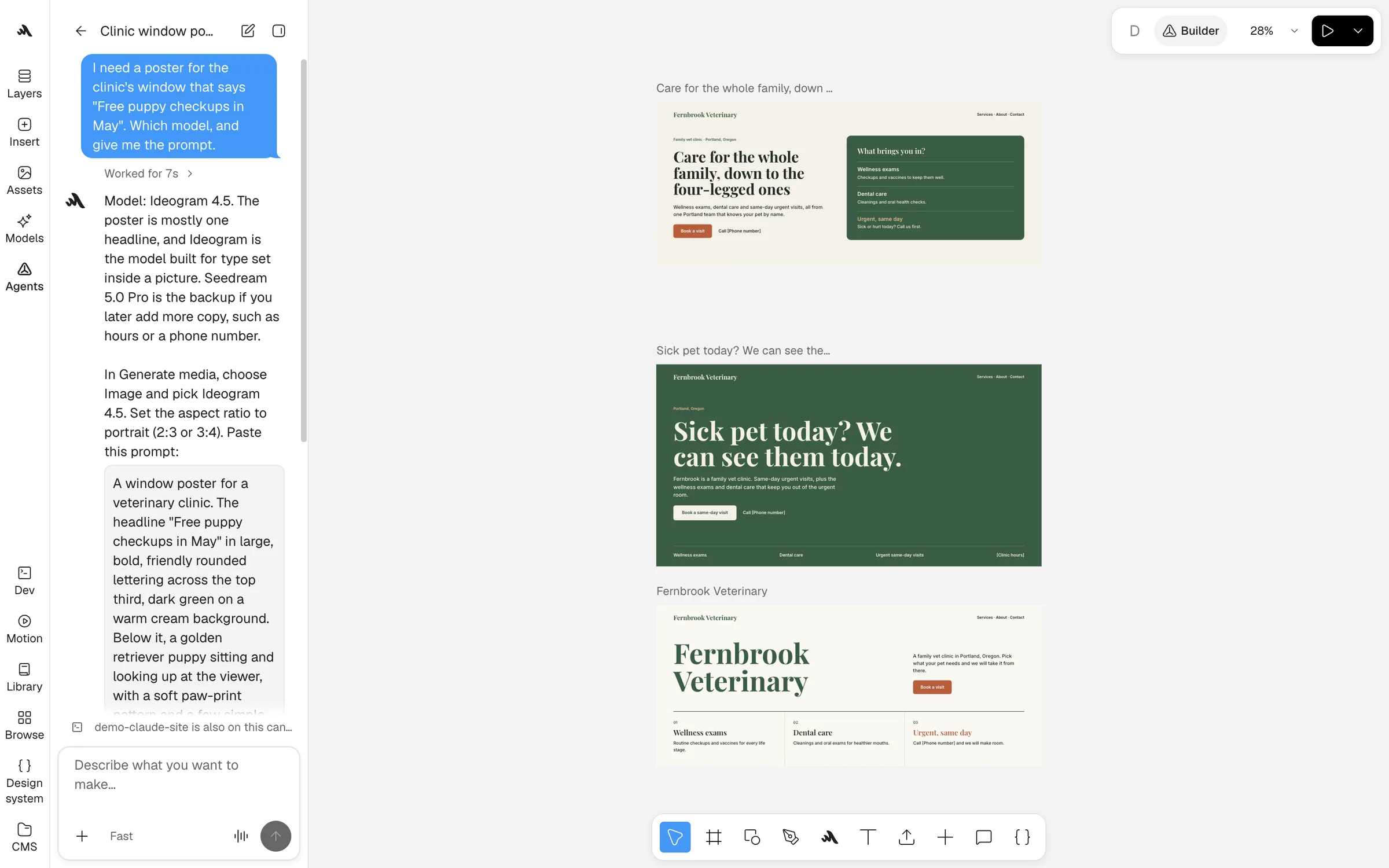Add an attachment with the plus button
Screen dimensions: 1389x868
82,836
